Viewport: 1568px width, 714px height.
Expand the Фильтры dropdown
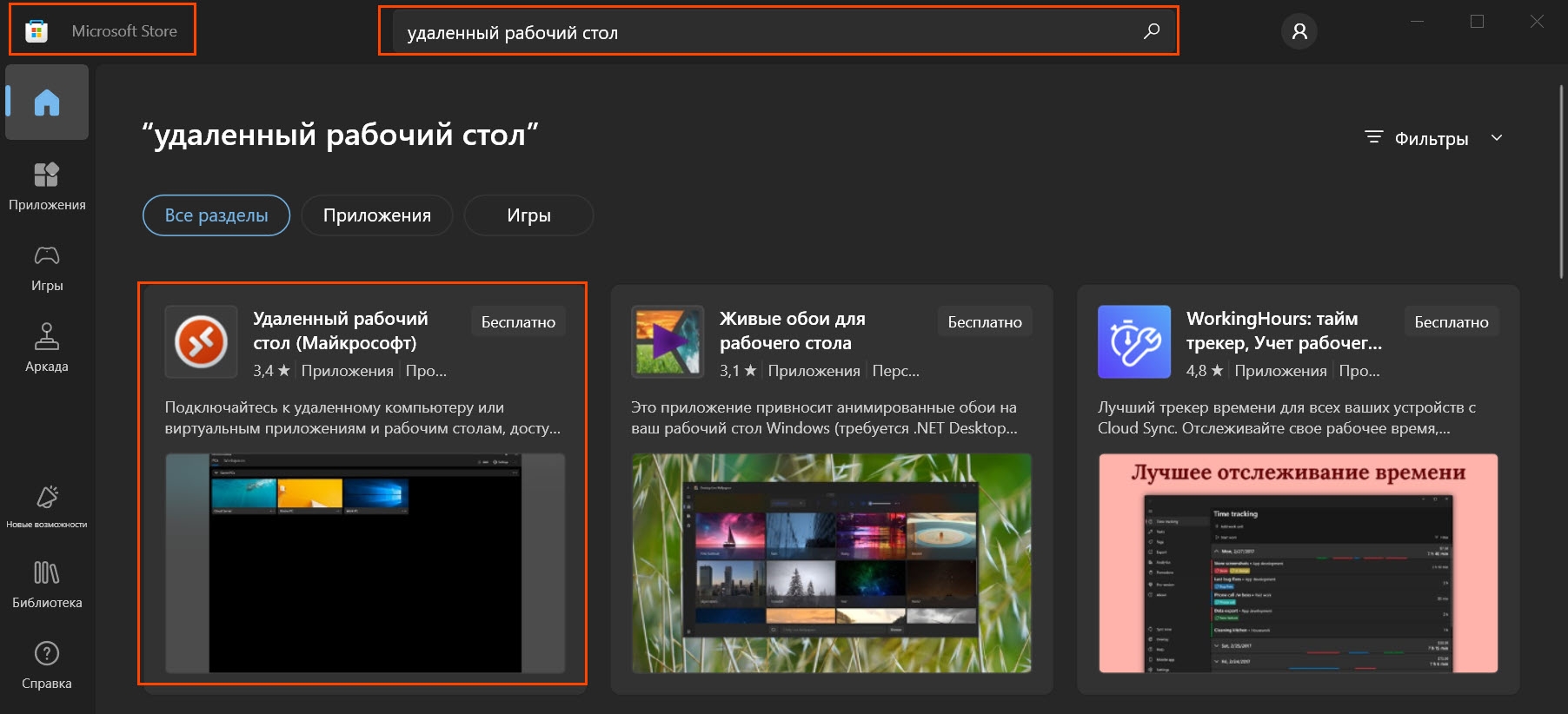[x=1431, y=139]
